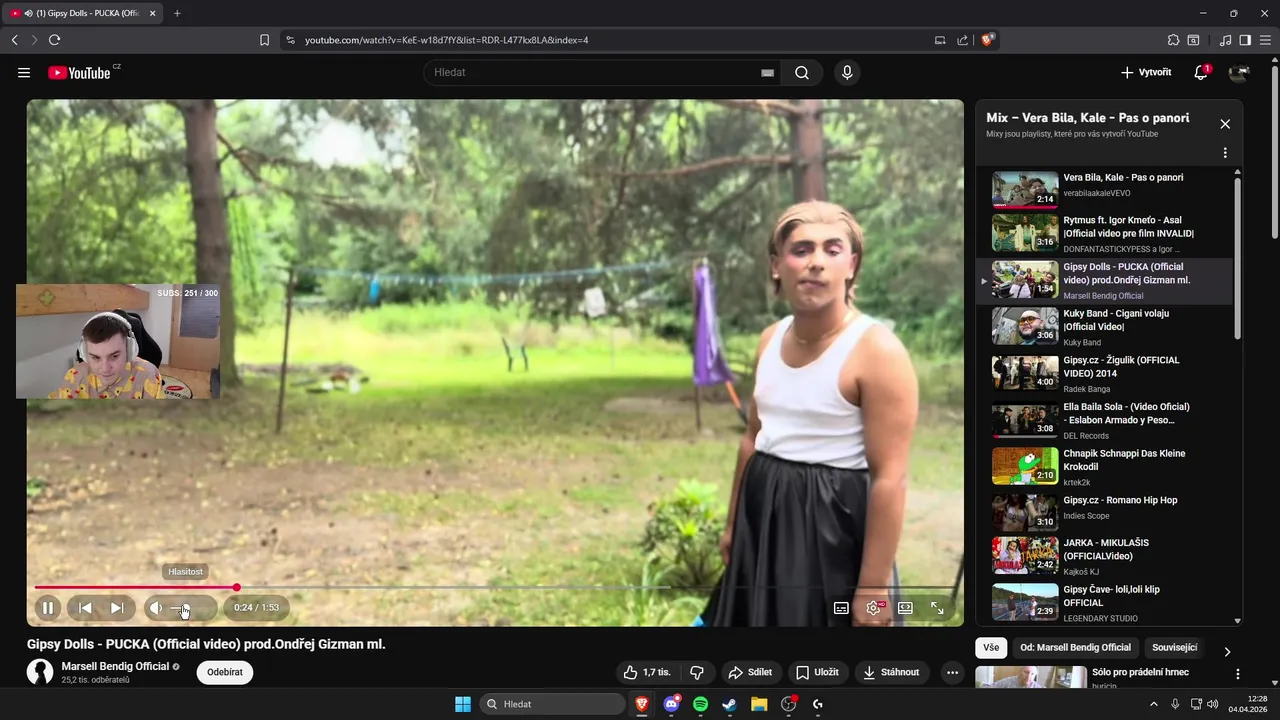Open the Brave main menu

click(1265, 40)
